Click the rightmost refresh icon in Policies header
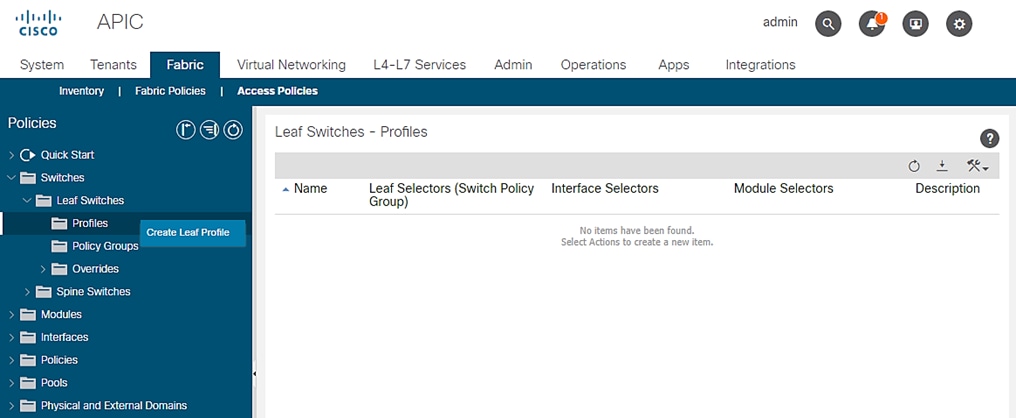 coord(233,129)
